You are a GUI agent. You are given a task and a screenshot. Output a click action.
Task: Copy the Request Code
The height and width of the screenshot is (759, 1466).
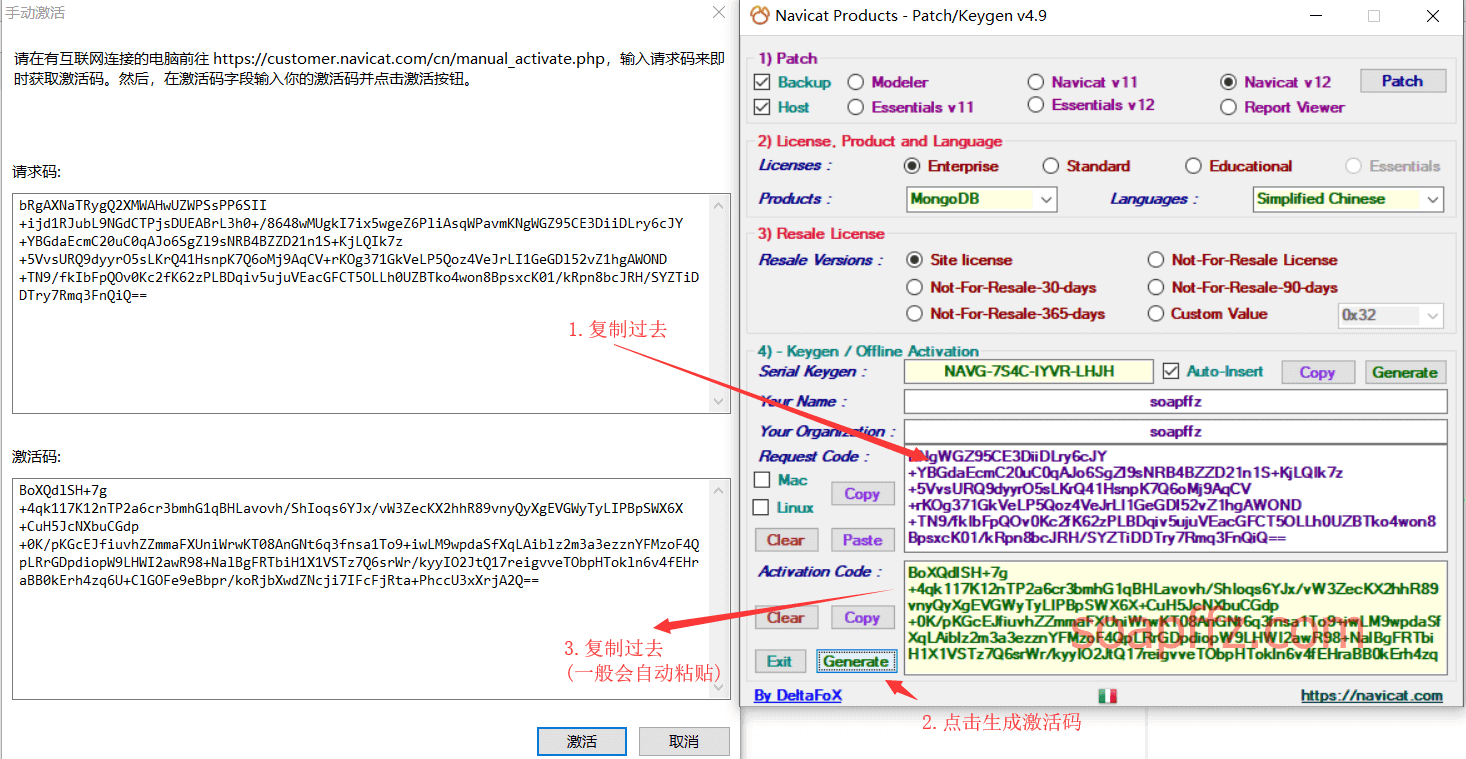coord(862,494)
